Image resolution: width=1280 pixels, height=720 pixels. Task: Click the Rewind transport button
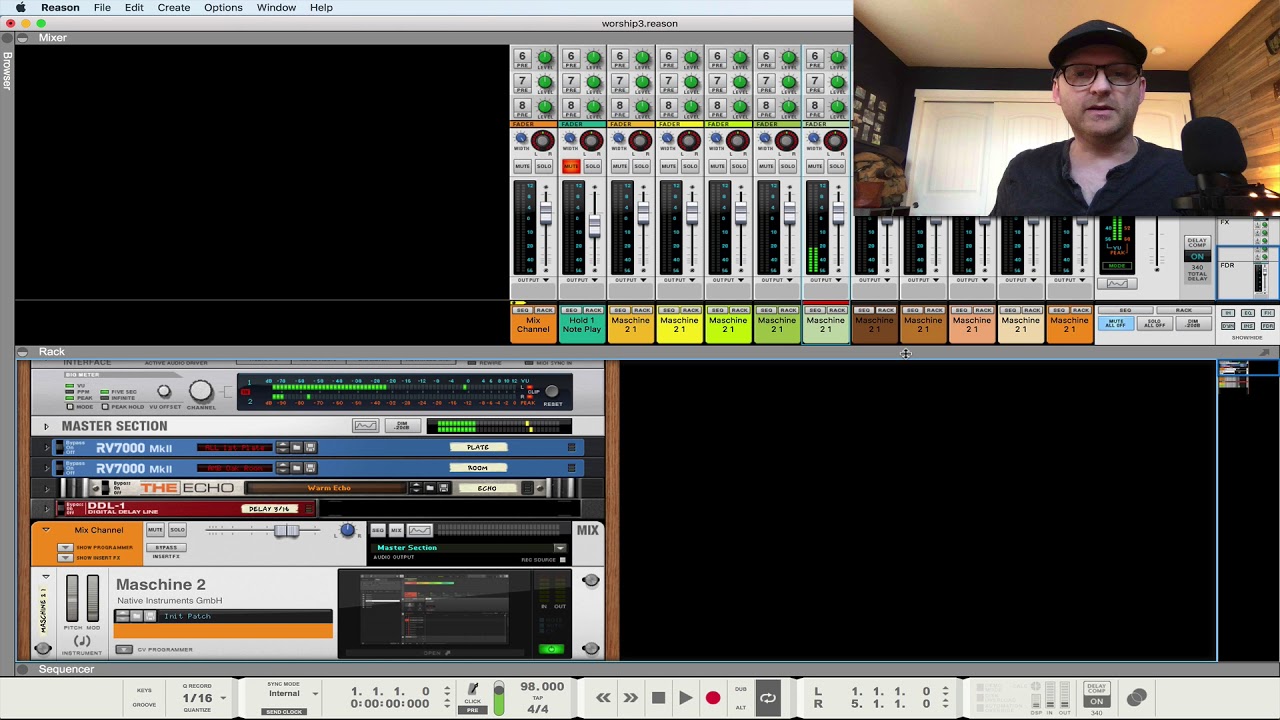[x=603, y=698]
